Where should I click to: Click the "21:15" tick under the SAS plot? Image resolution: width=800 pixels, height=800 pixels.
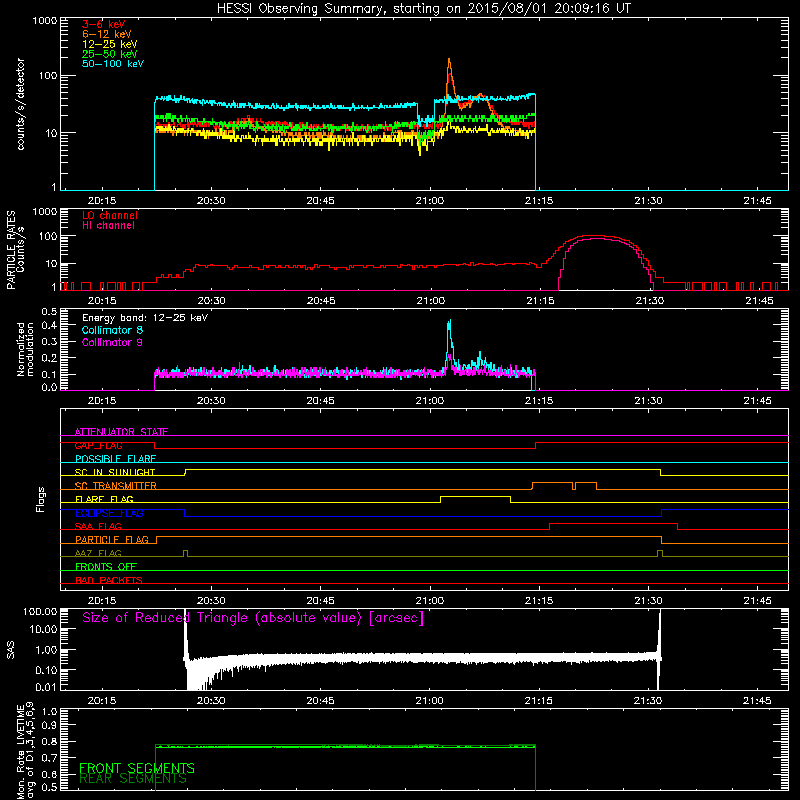click(x=539, y=701)
